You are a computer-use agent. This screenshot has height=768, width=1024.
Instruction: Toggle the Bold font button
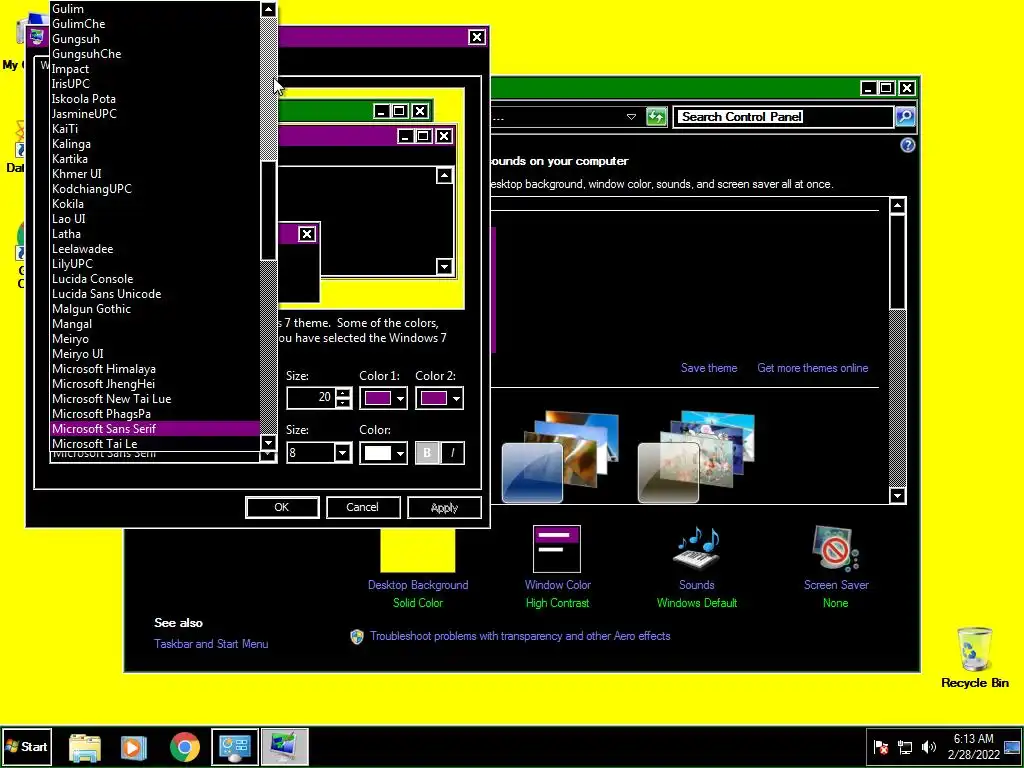[427, 453]
